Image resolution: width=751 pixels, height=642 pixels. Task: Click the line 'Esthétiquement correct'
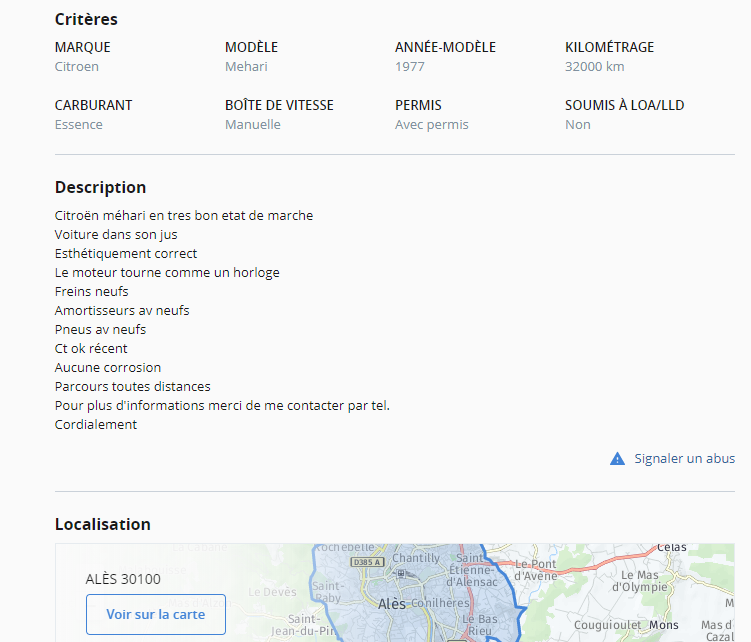(126, 253)
